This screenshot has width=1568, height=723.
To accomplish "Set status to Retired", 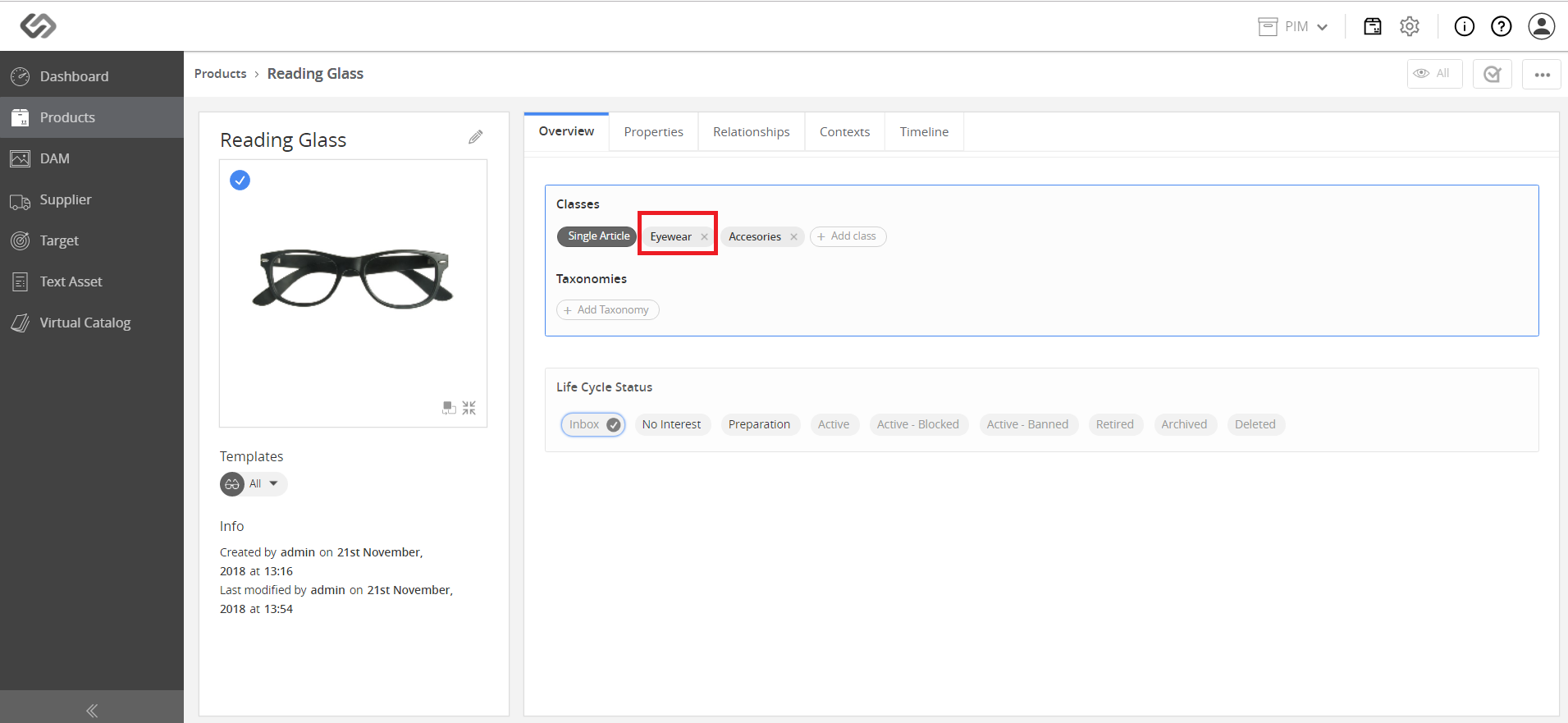I will coord(1114,424).
